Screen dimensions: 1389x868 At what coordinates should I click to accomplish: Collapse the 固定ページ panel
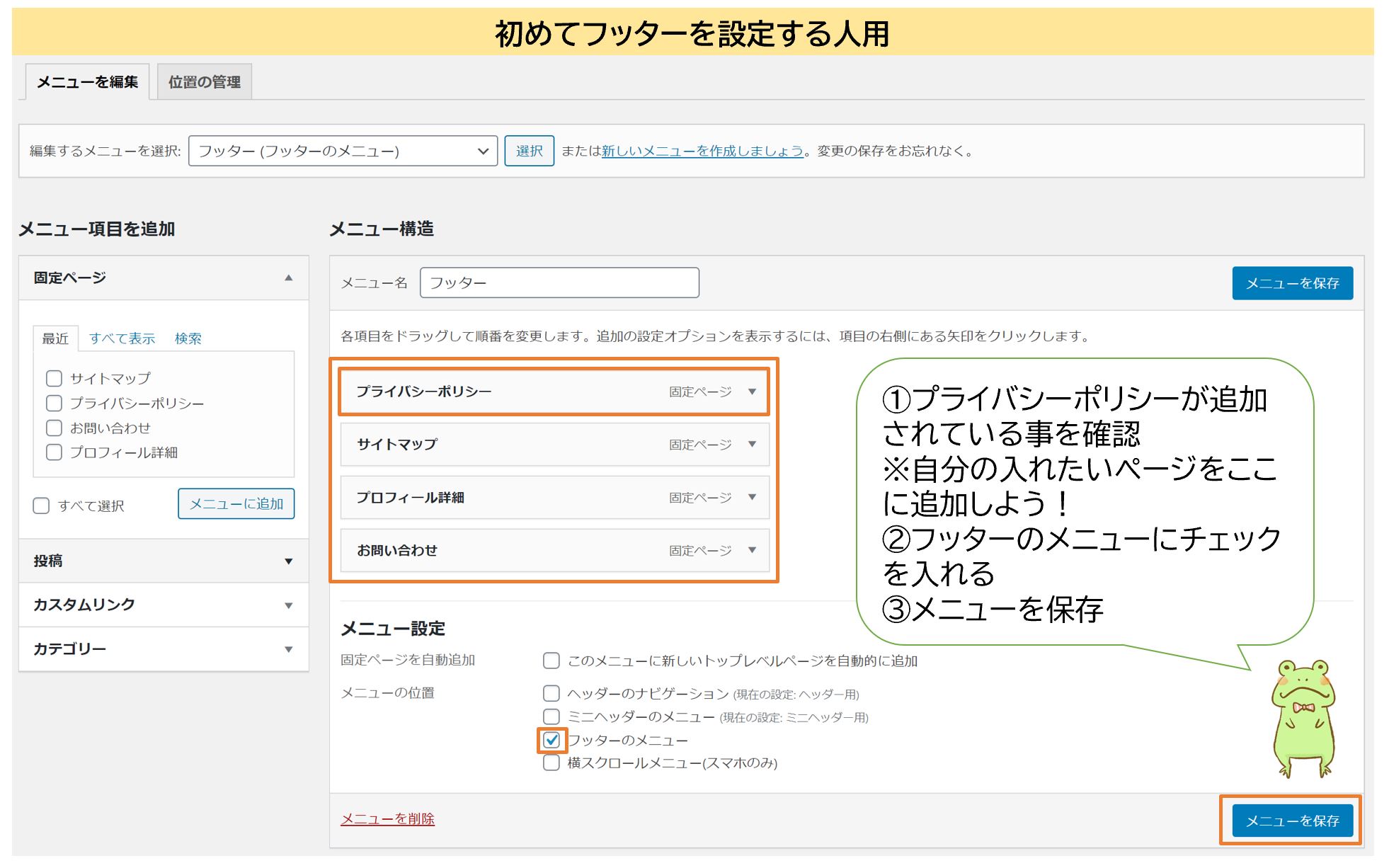click(289, 278)
